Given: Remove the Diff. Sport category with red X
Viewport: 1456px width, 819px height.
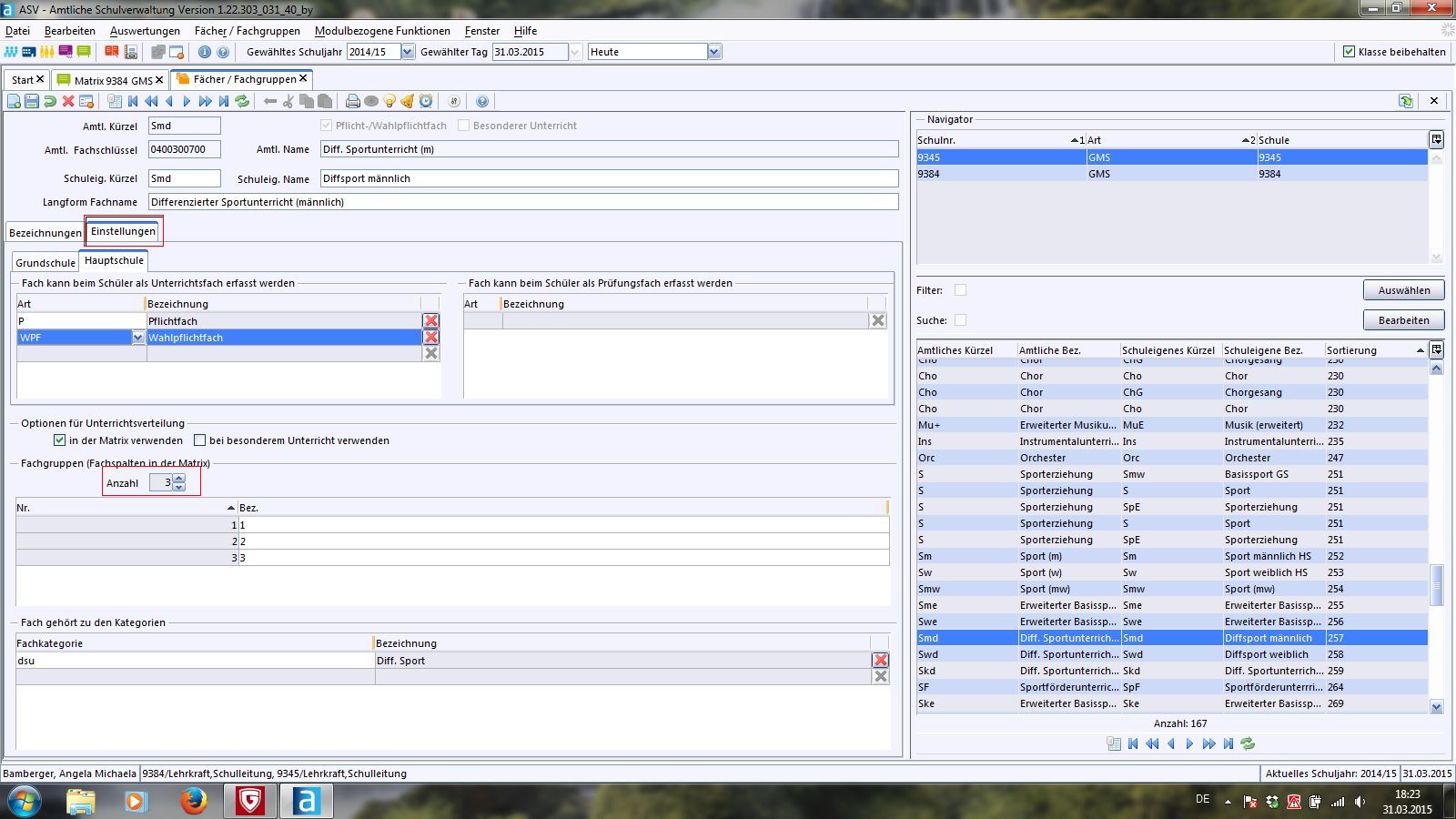Looking at the screenshot, I should pos(881,660).
